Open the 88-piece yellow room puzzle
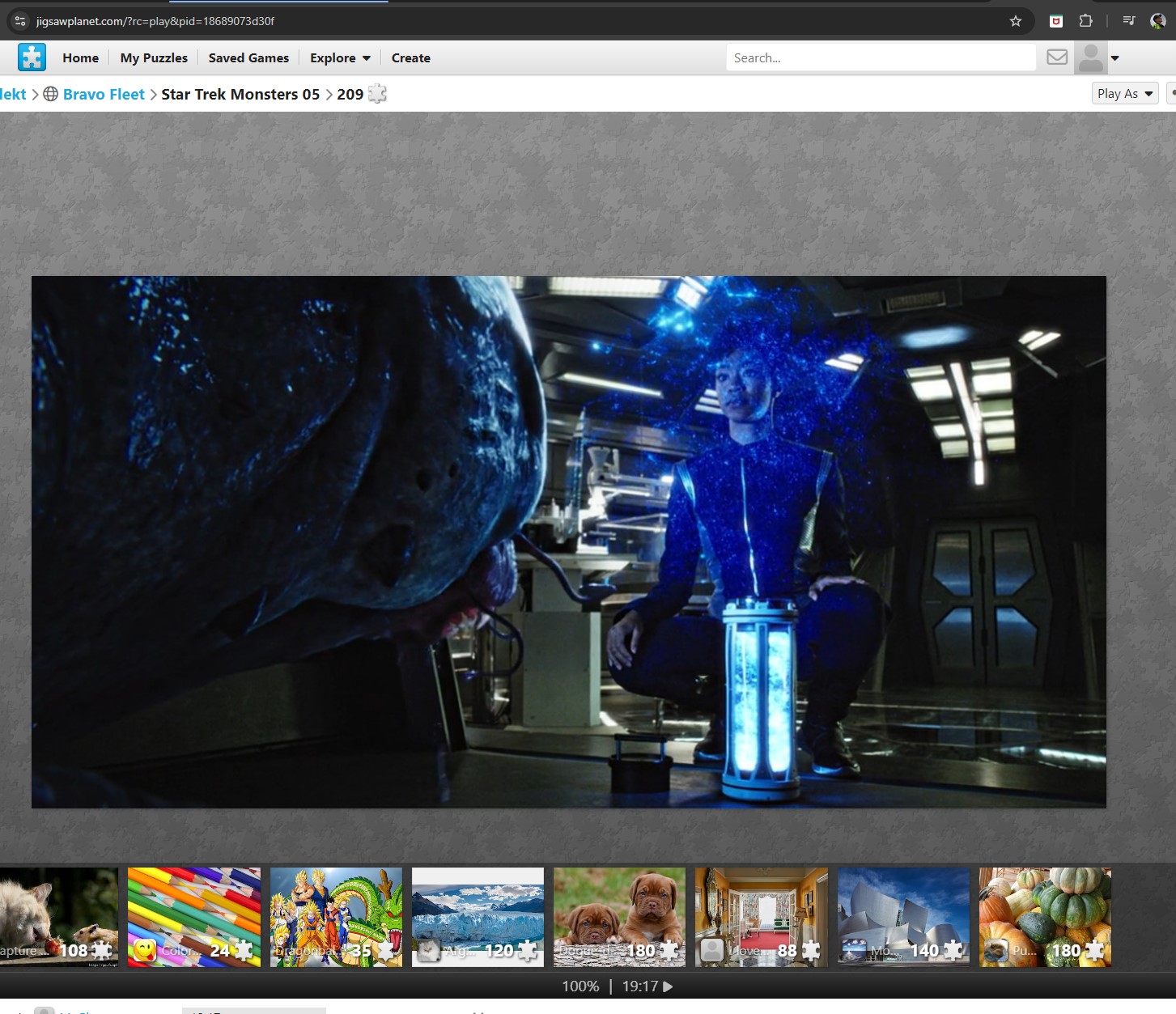 762,917
